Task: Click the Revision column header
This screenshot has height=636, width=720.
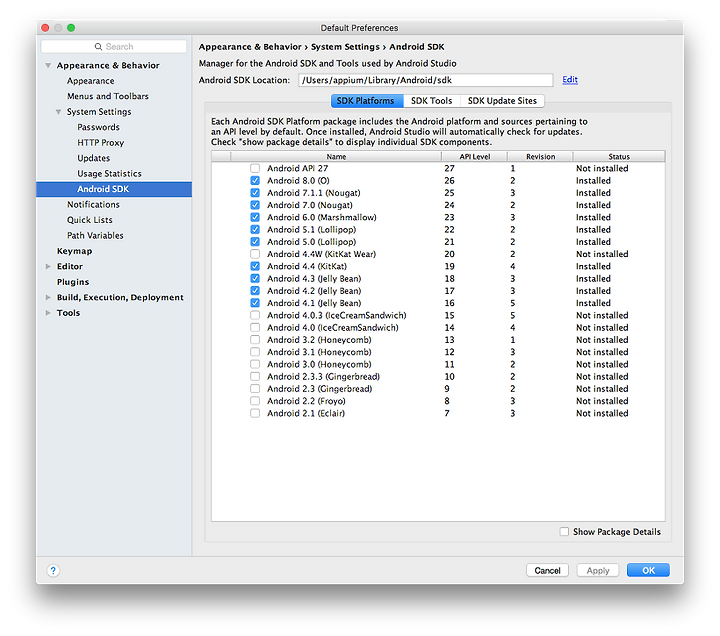Action: (540, 157)
